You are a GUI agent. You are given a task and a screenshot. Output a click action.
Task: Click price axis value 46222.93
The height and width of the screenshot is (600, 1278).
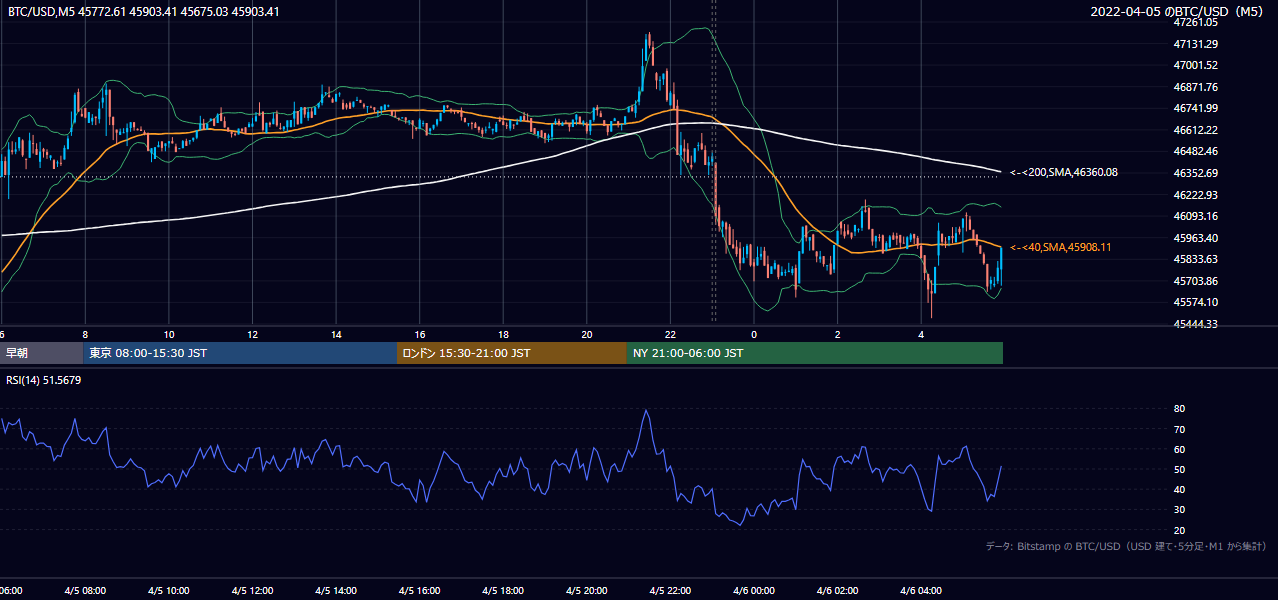1196,195
